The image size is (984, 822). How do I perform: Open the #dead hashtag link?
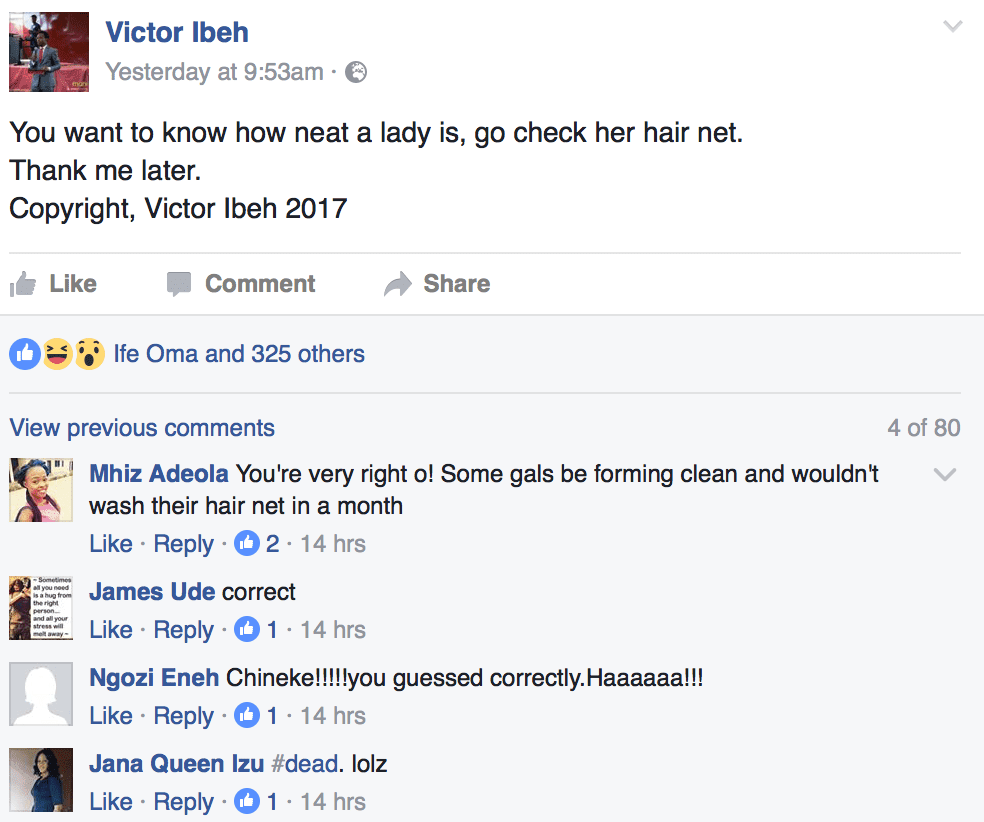305,764
